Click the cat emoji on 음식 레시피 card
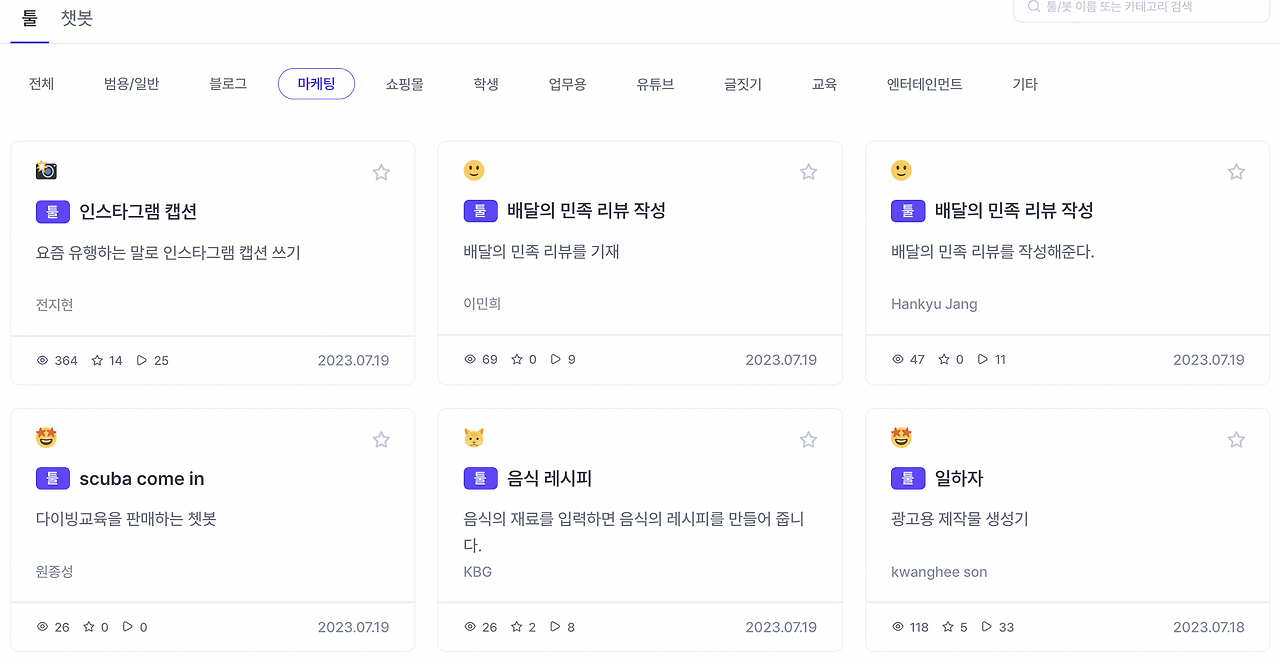 coord(474,438)
